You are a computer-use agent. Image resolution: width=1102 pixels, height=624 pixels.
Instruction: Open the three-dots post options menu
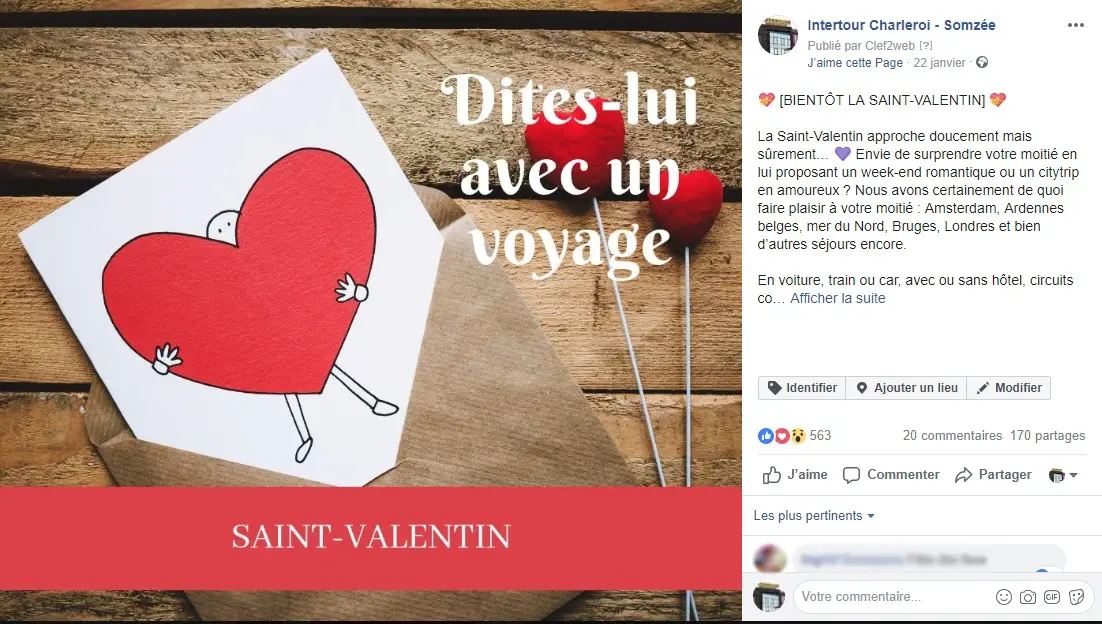[x=1075, y=25]
